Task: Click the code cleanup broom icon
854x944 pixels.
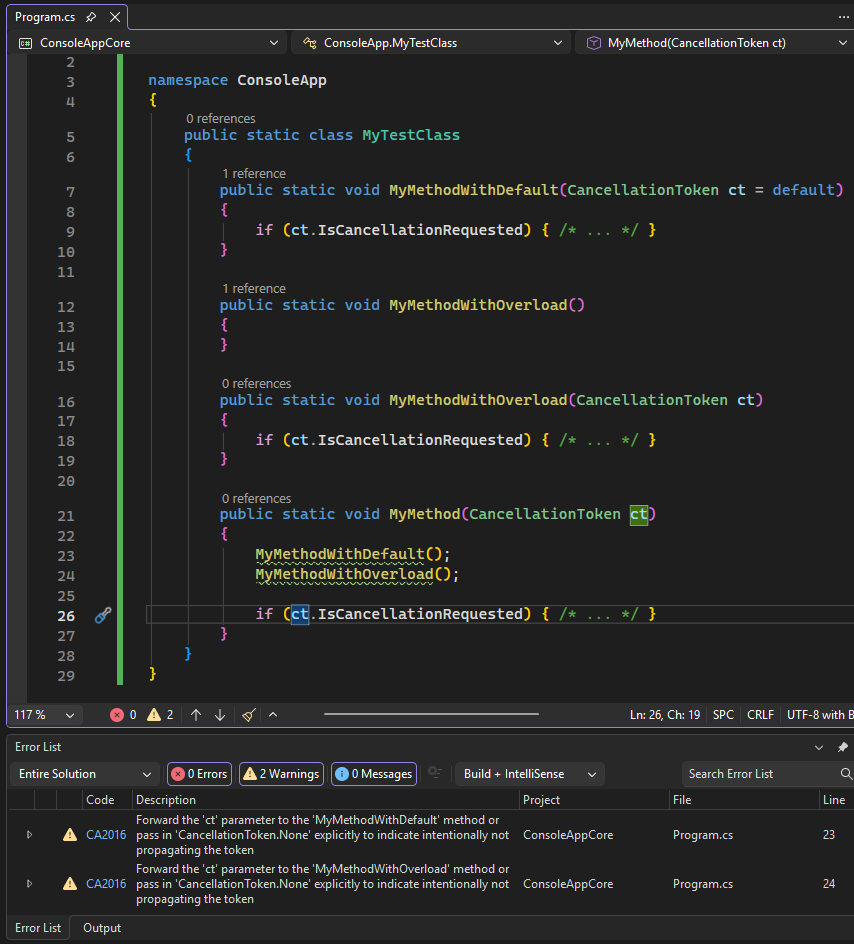Action: coord(249,715)
